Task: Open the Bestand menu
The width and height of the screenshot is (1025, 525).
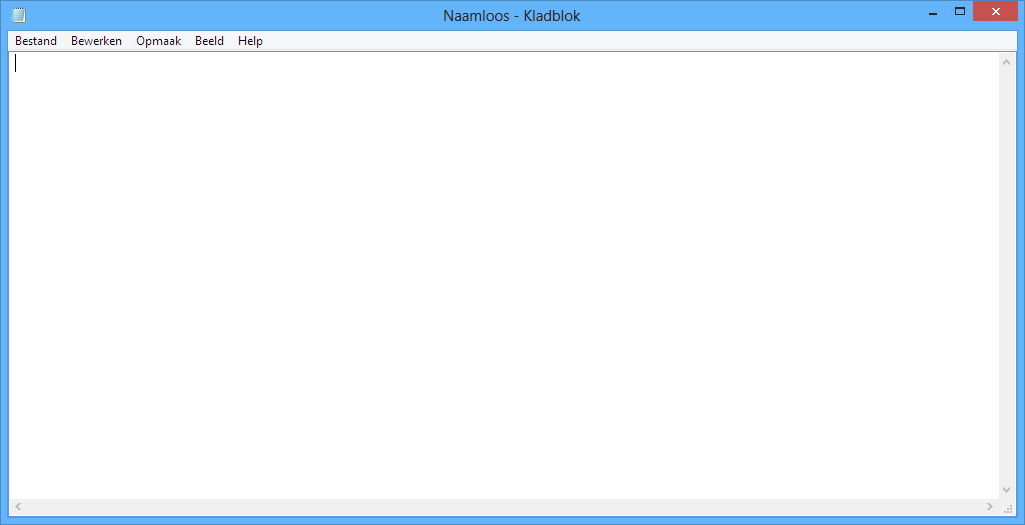Action: [36, 41]
